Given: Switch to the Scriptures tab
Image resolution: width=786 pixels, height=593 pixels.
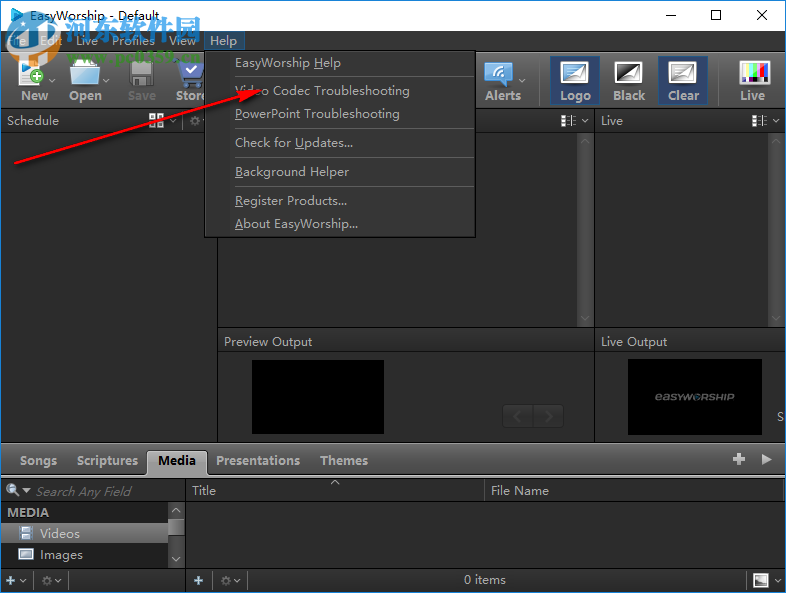Looking at the screenshot, I should 107,461.
